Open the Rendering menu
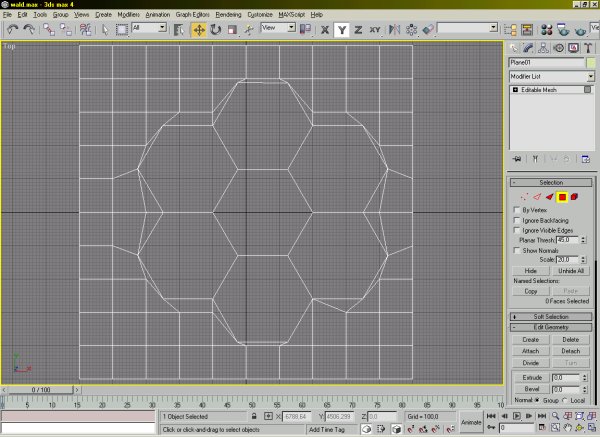Screen dimensions: 600x437 coord(230,16)
